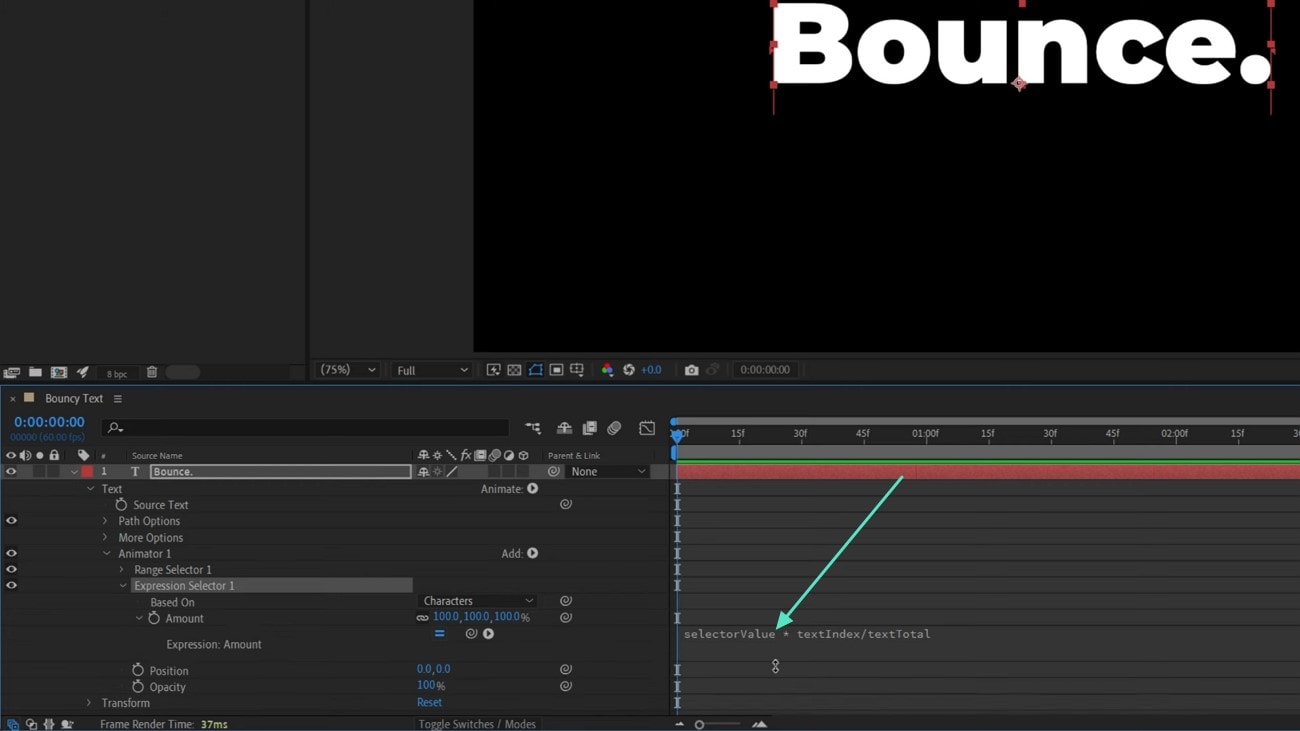Expand In/Out/Duration pane icon

pyautogui.click(x=48, y=724)
